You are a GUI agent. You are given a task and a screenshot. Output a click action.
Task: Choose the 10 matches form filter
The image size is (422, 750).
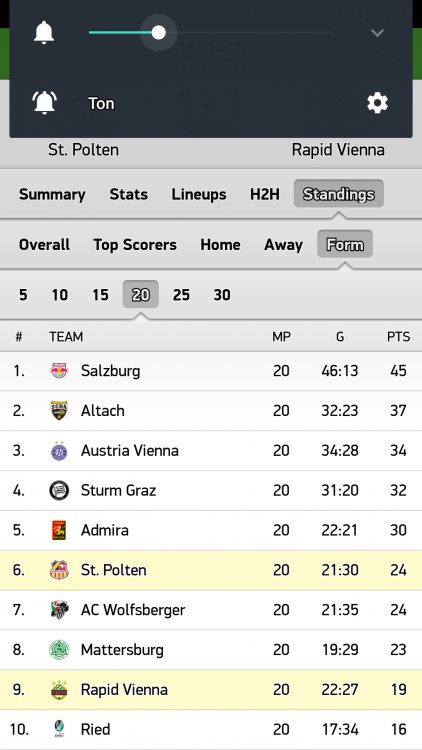click(x=60, y=295)
